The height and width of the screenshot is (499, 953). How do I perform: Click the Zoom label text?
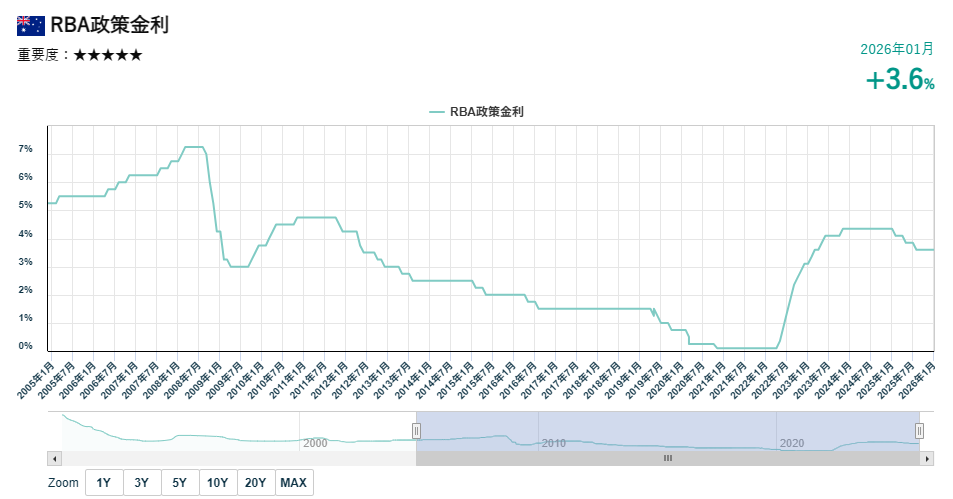coord(63,483)
